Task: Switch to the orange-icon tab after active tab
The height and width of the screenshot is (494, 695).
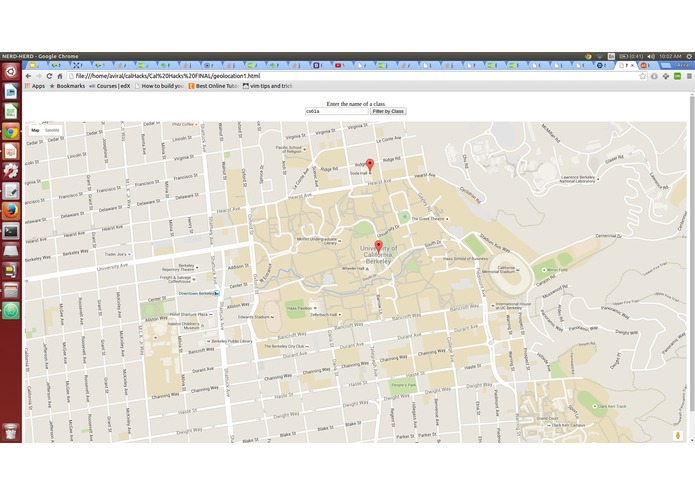Action: [646, 66]
